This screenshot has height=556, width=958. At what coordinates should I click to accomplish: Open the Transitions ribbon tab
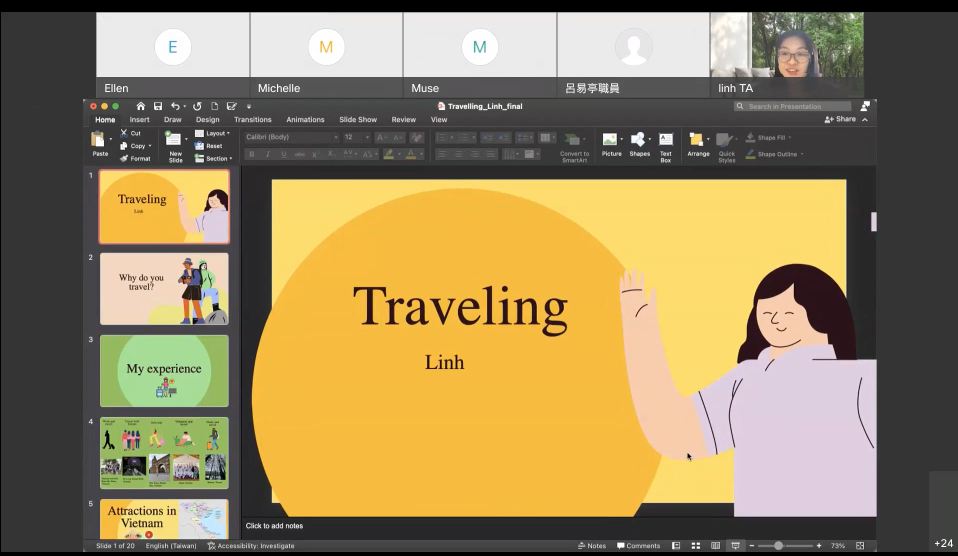coord(252,120)
